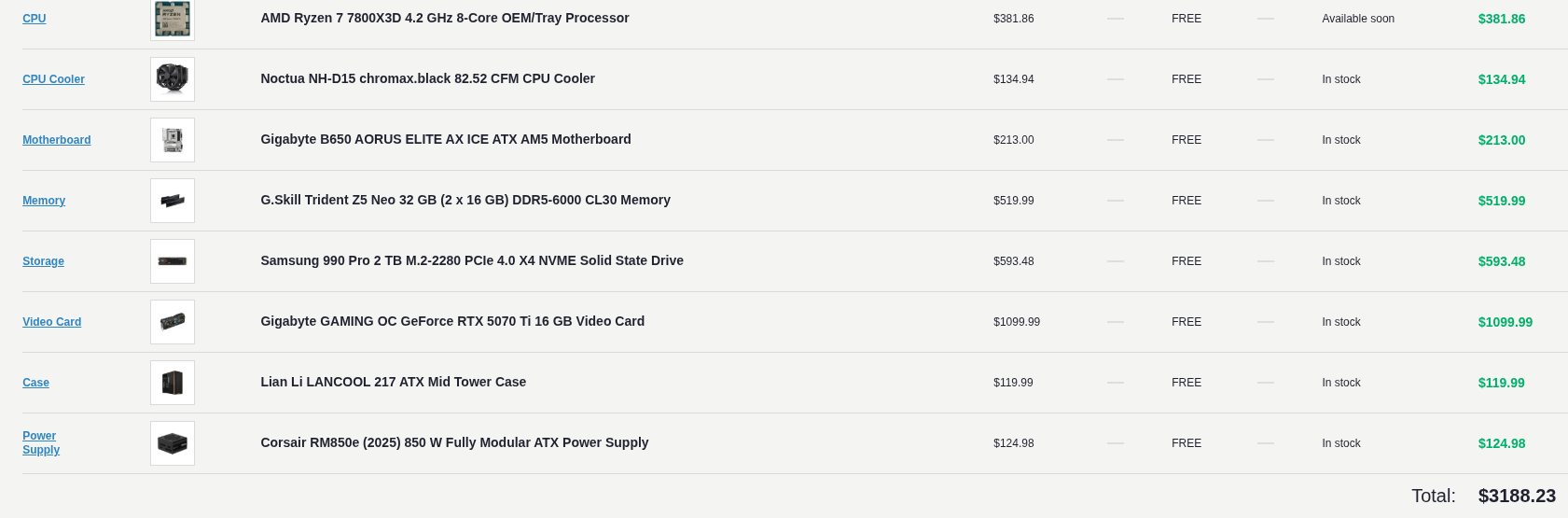The height and width of the screenshot is (518, 1568).
Task: Open the Memory category link
Action: (44, 201)
